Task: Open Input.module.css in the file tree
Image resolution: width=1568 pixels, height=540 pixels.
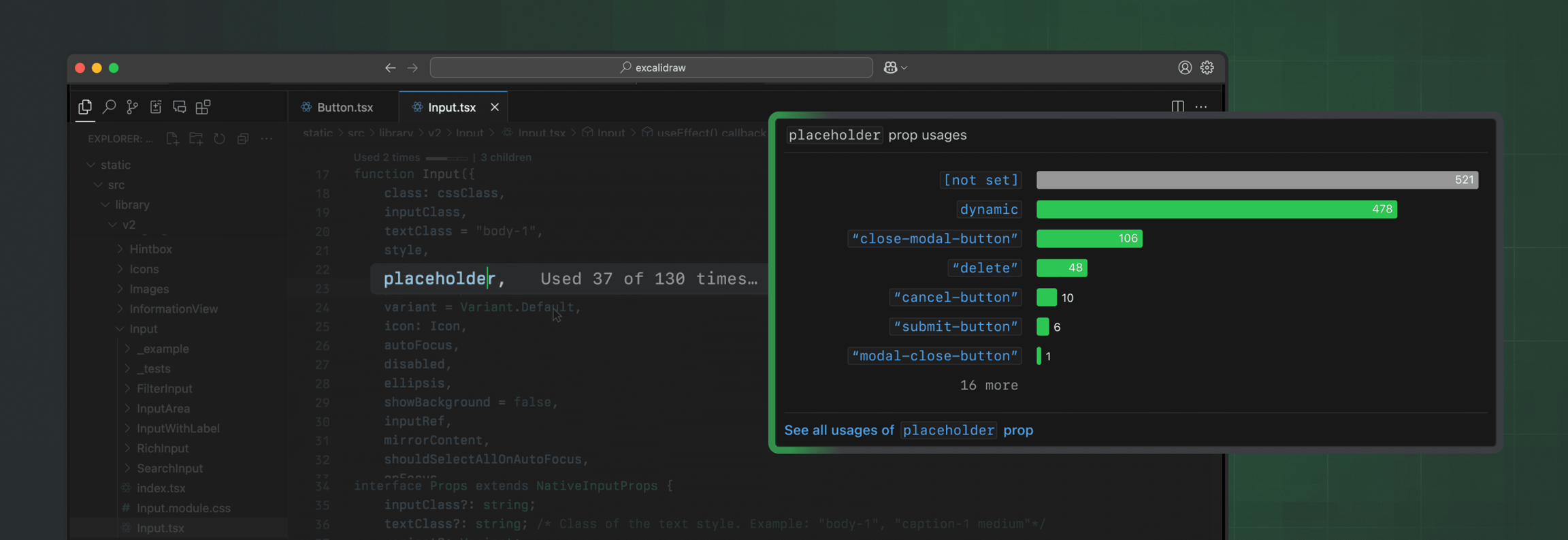Action: click(183, 509)
